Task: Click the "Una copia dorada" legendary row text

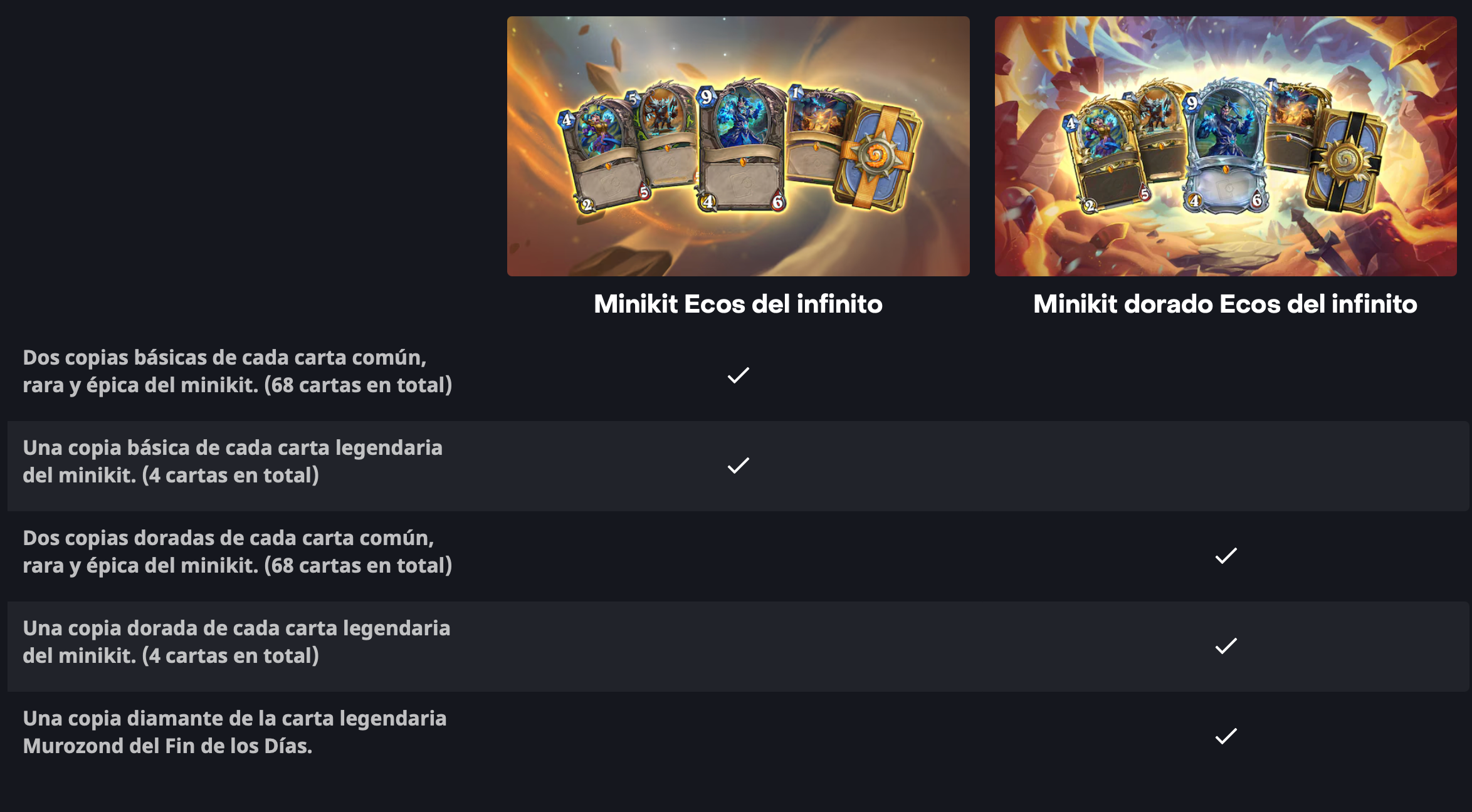Action: click(x=236, y=642)
